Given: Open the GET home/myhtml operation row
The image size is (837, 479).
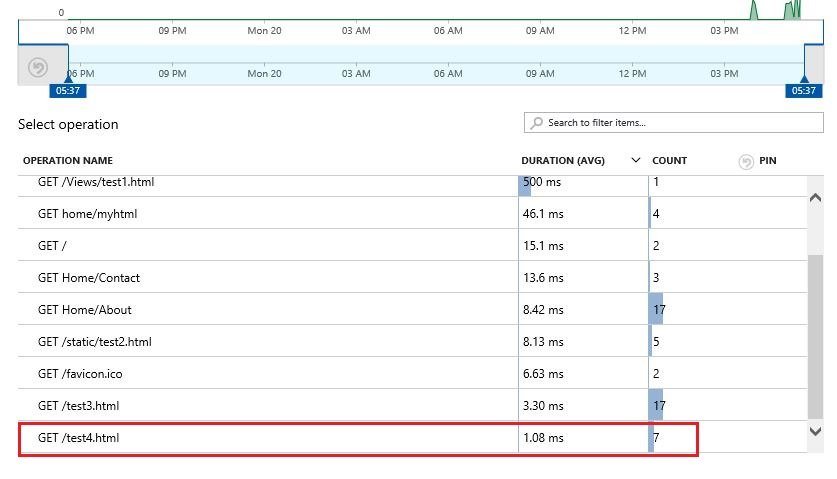Looking at the screenshot, I should coord(87,214).
